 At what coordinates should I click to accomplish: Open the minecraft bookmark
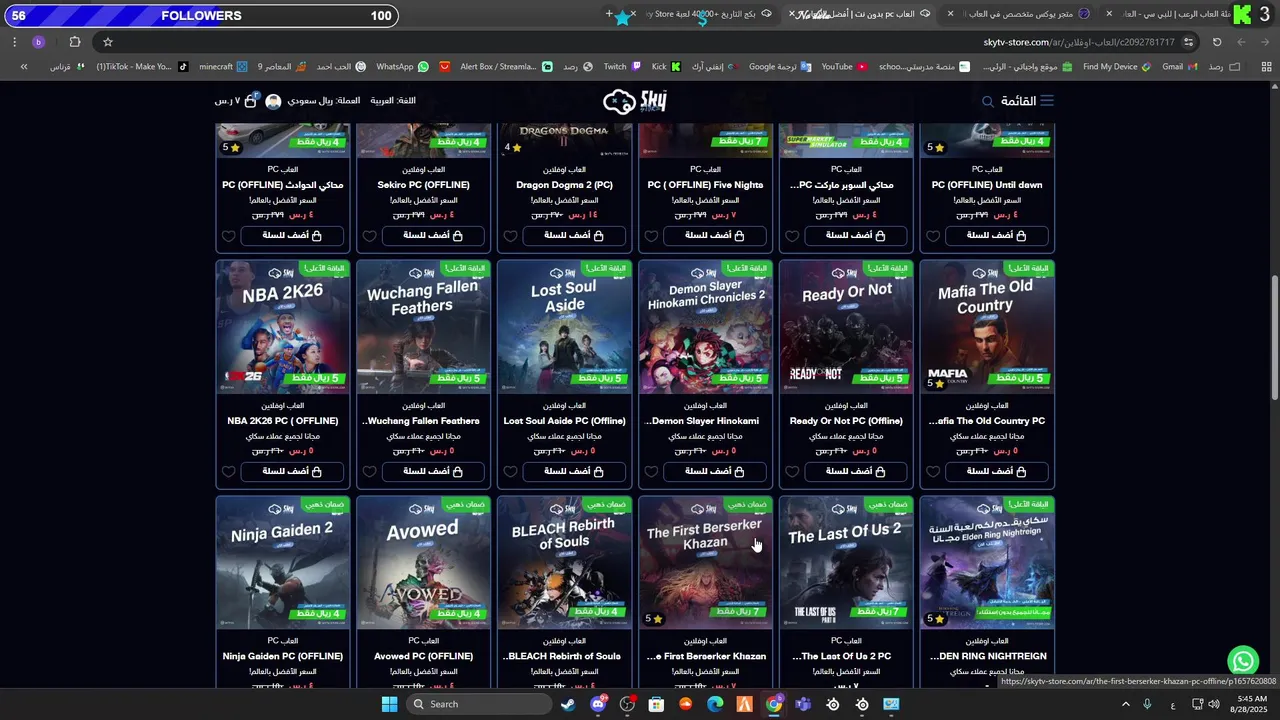click(x=223, y=67)
